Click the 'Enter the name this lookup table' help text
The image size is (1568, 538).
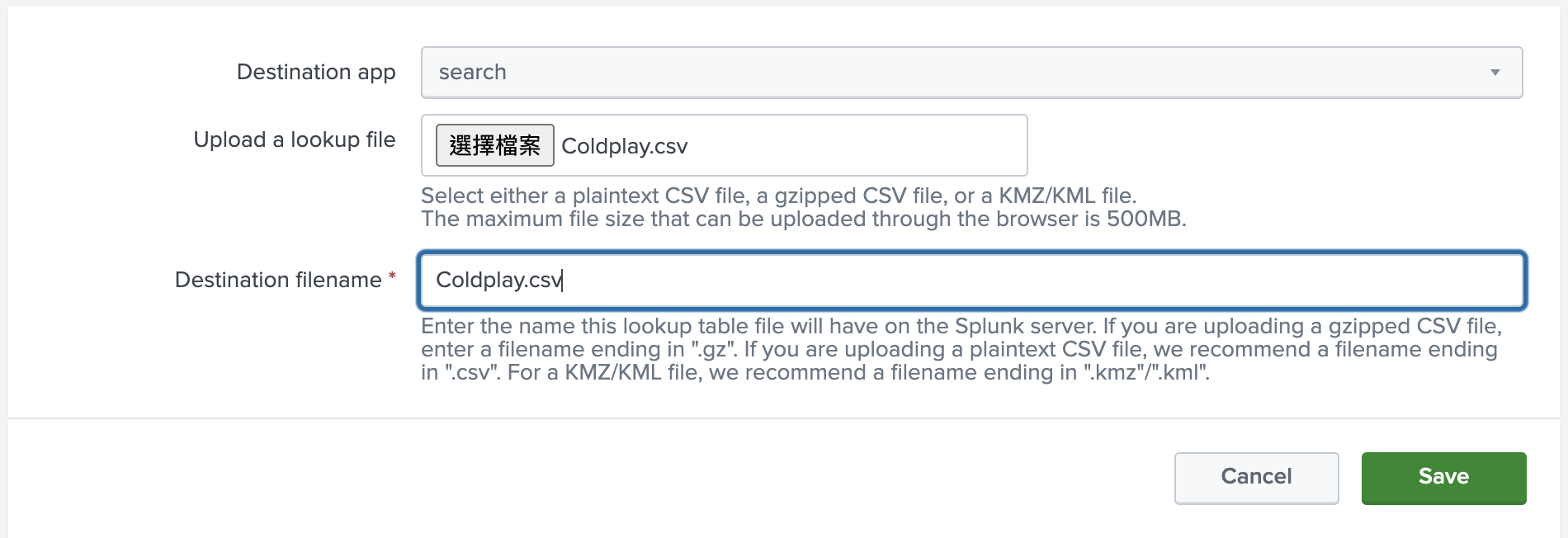point(961,326)
